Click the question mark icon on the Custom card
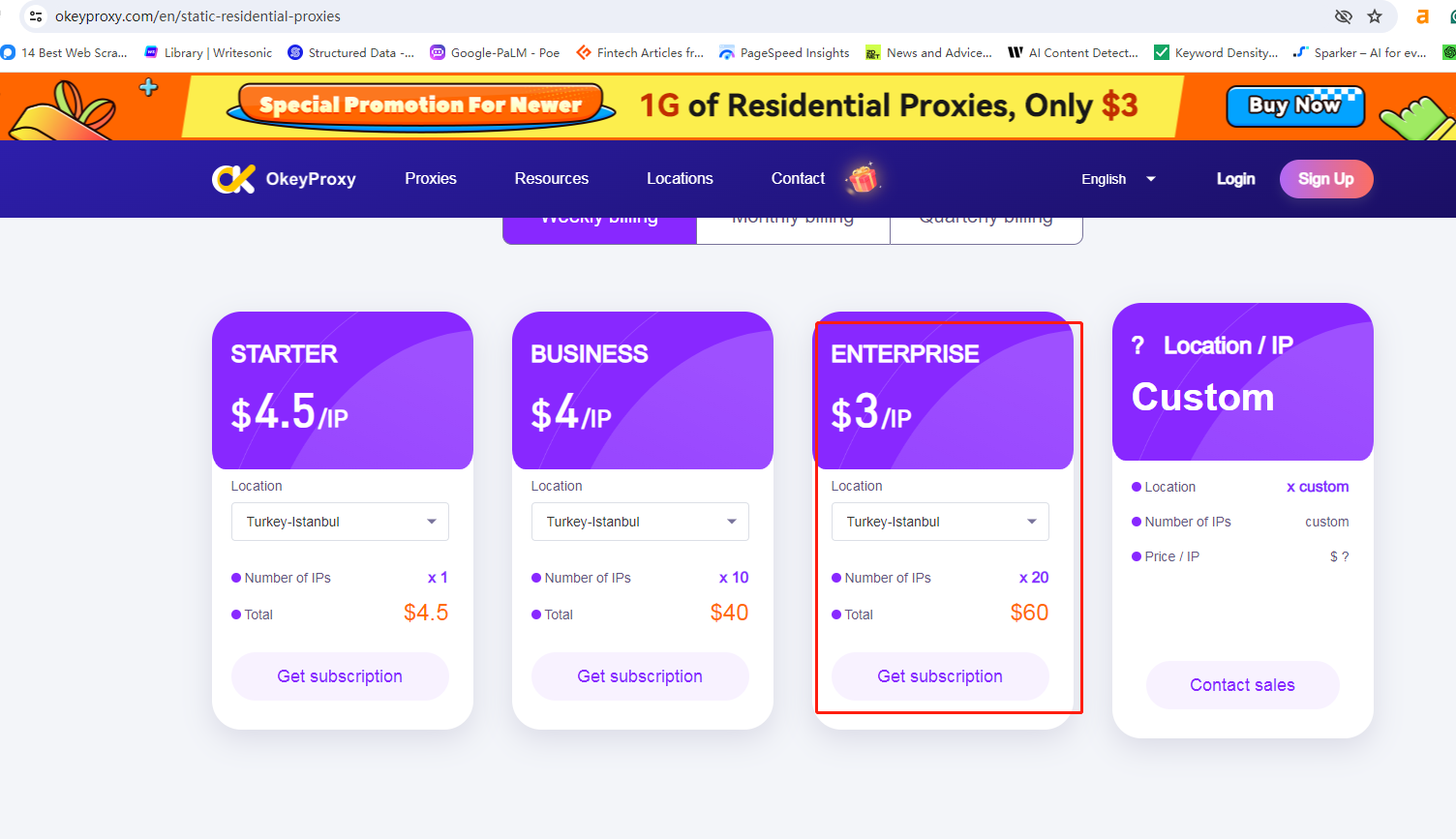Viewport: 1456px width, 839px height. [x=1138, y=345]
